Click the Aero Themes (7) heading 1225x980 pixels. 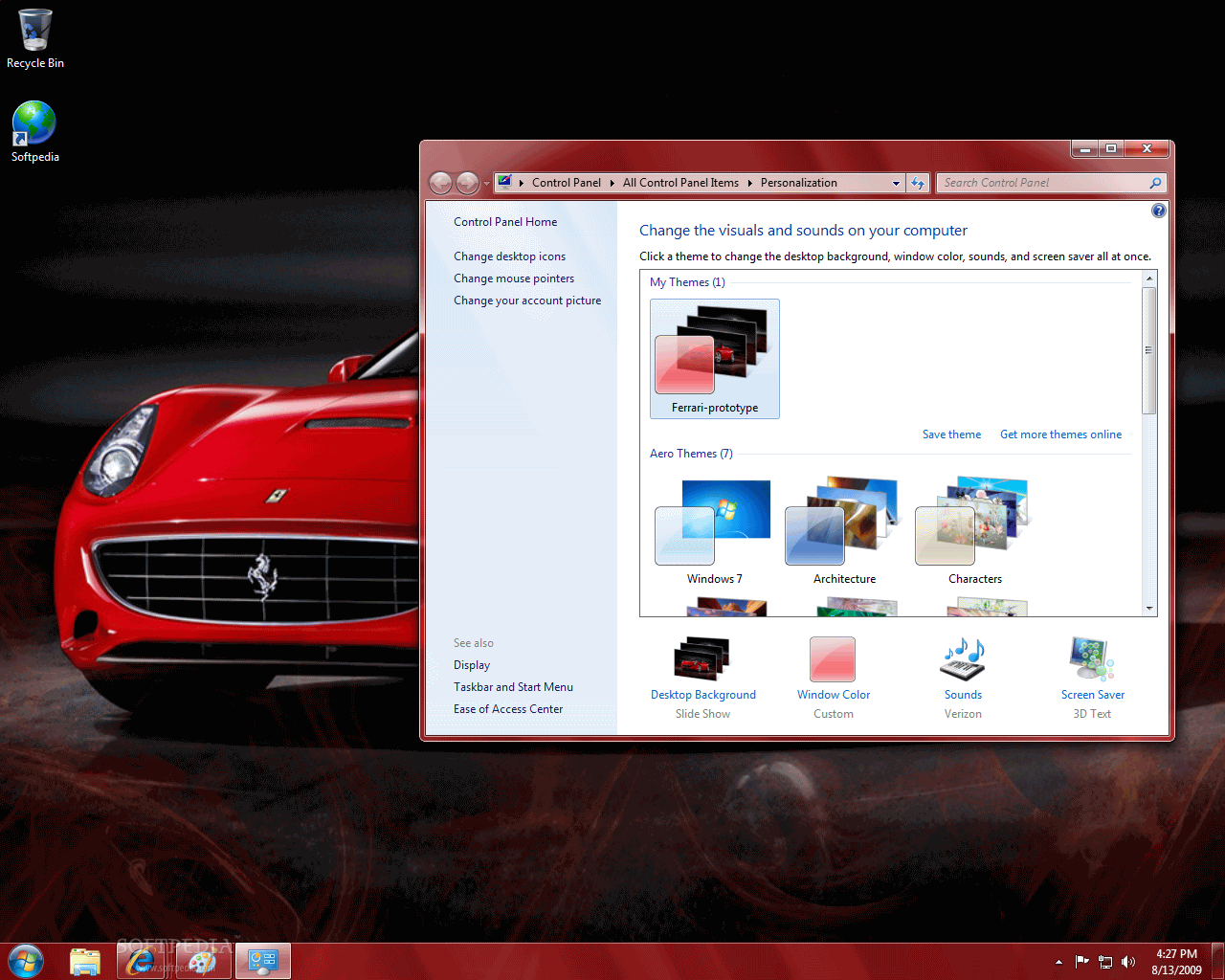point(691,454)
